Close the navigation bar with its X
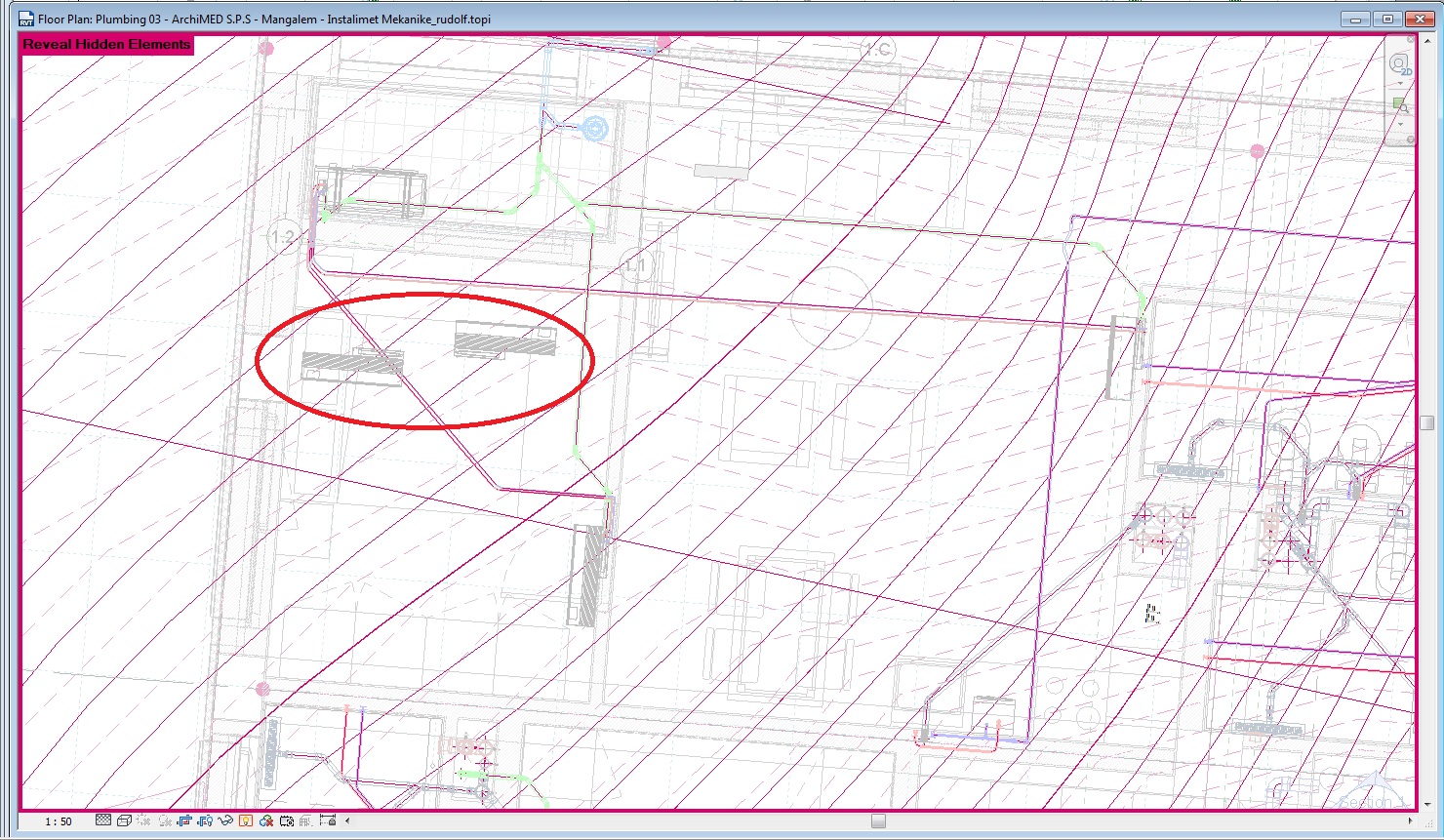 pos(1411,39)
